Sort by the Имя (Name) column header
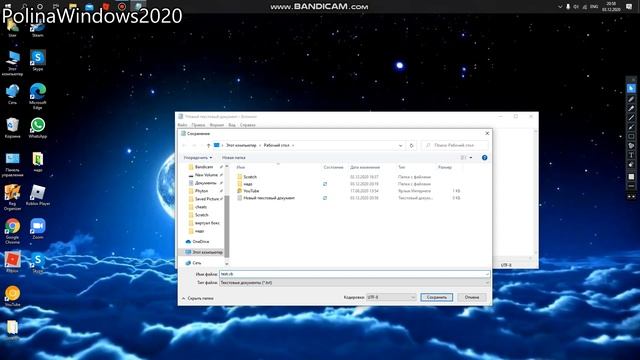640x360 pixels. coord(241,167)
